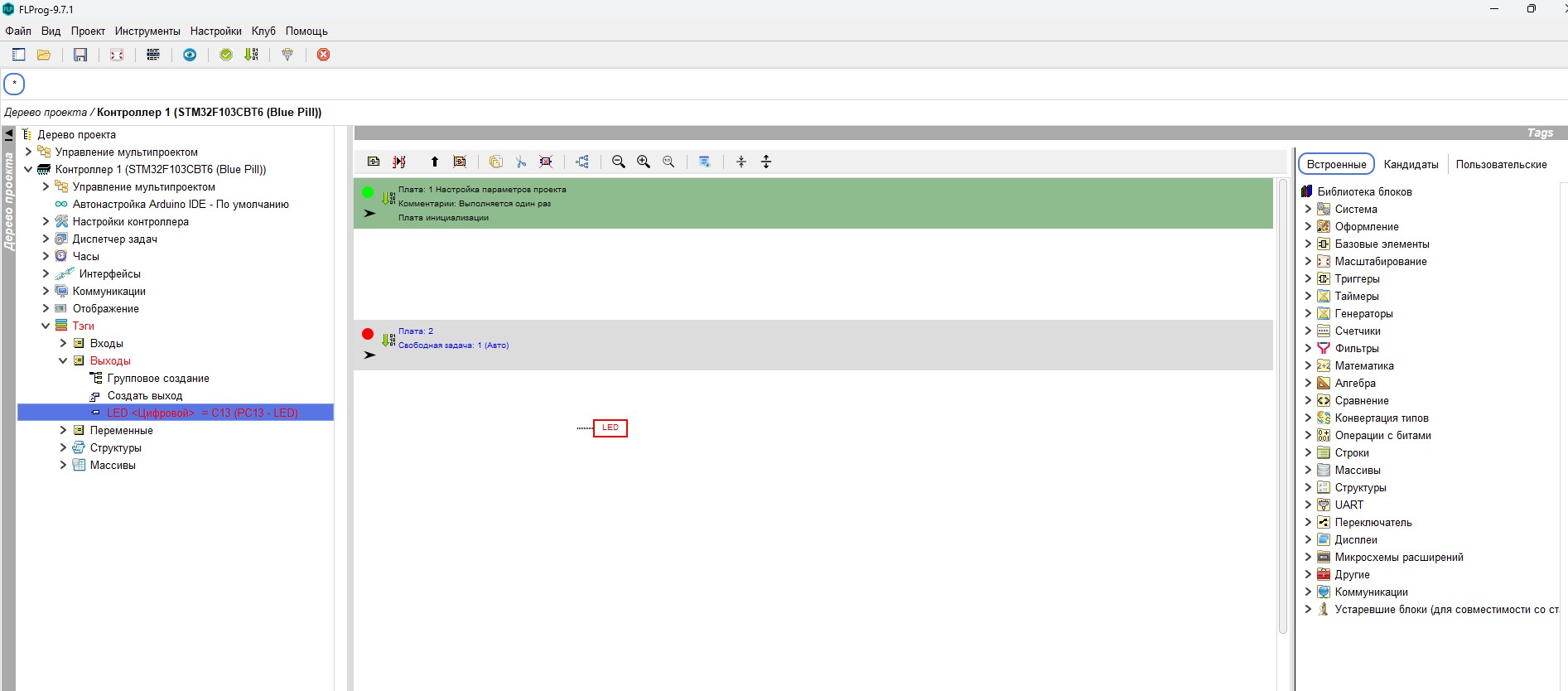Switch to the Пользовательские tab

coord(1501,164)
